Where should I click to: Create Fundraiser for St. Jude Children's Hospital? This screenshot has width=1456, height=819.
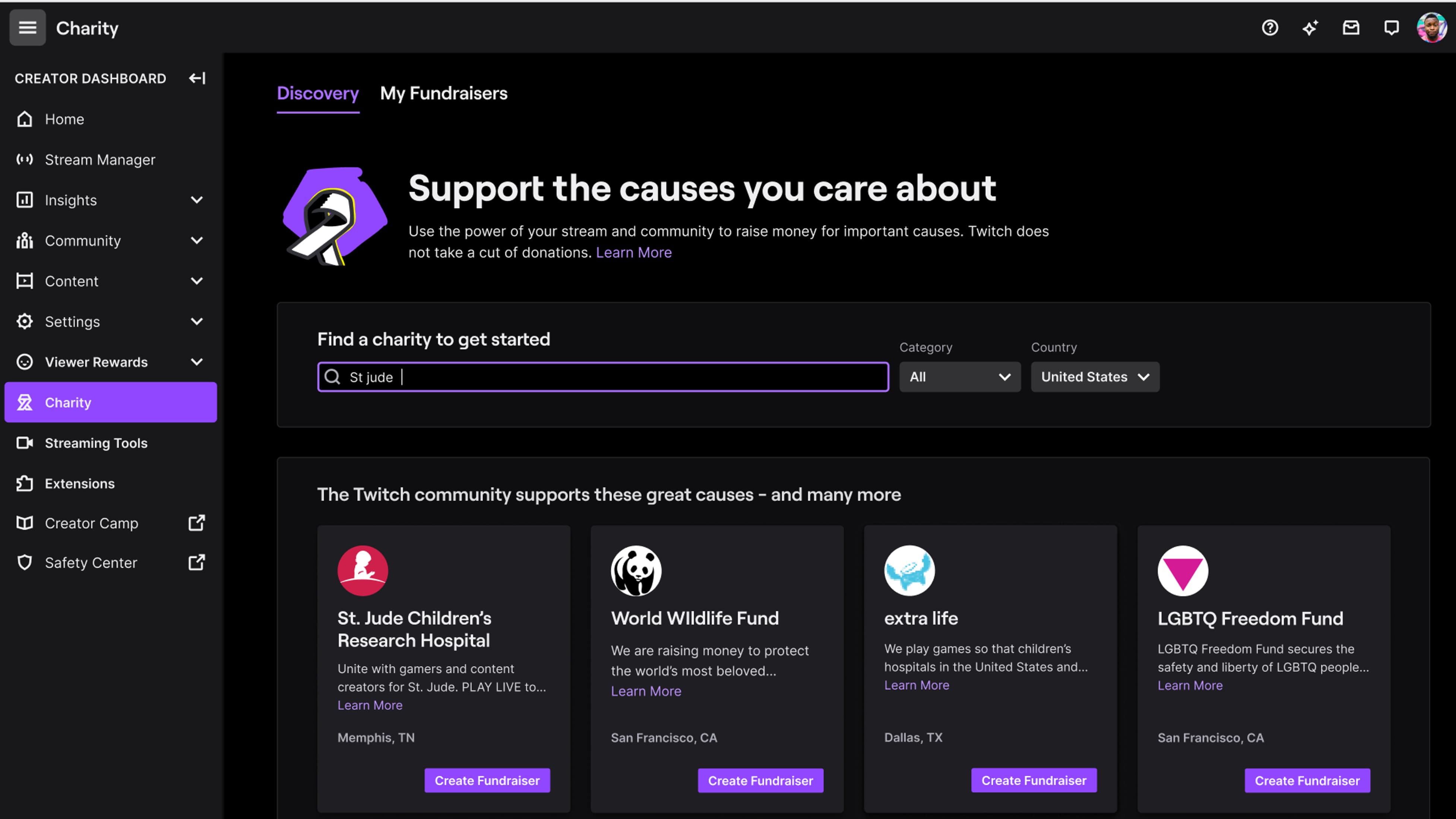[x=487, y=781]
